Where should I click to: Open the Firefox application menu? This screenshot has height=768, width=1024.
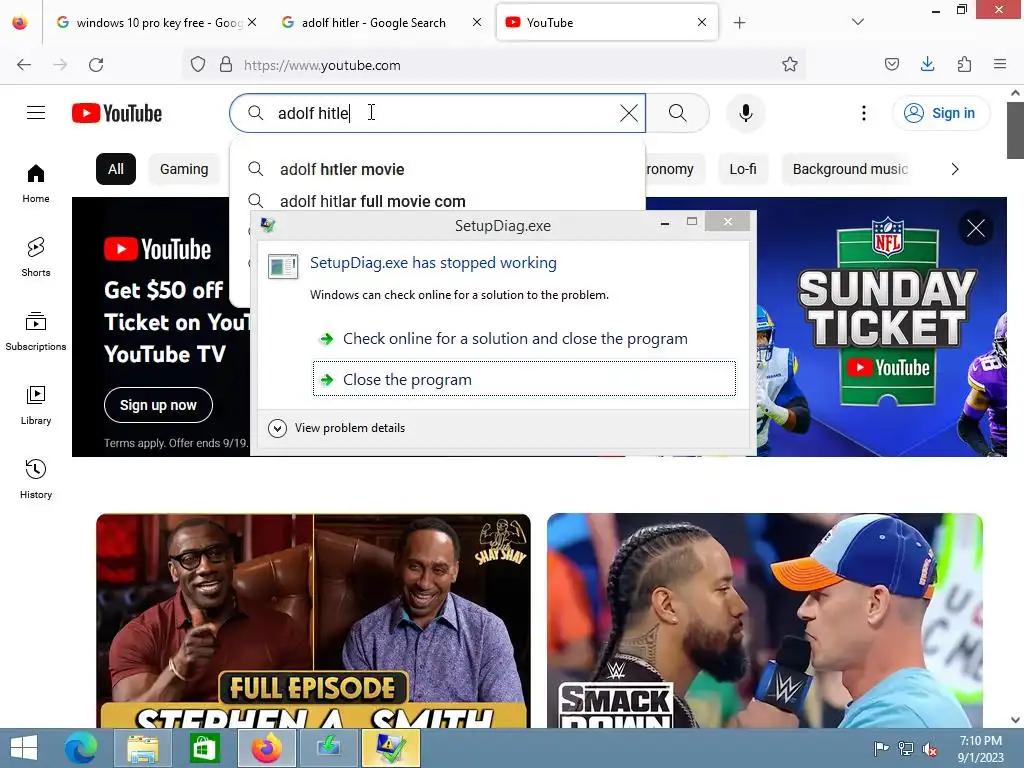pyautogui.click(x=1000, y=65)
